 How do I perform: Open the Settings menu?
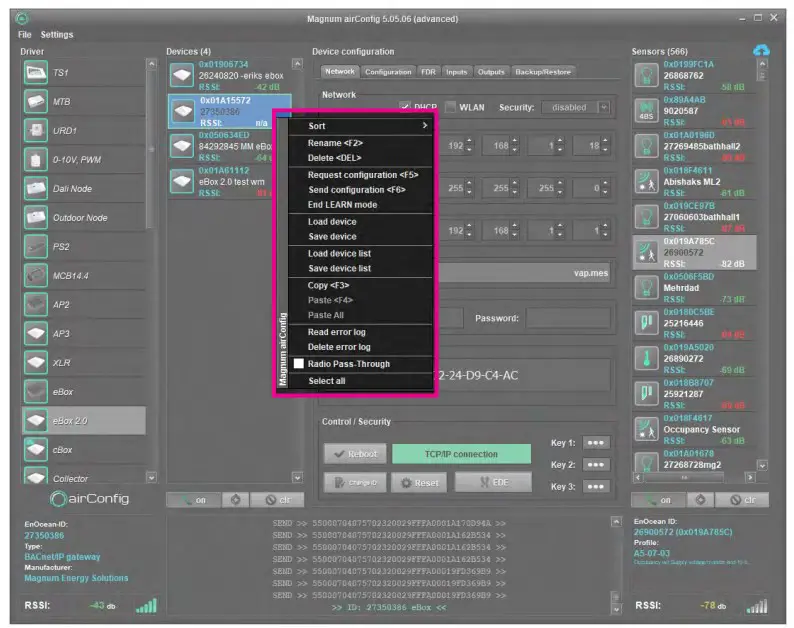click(57, 35)
